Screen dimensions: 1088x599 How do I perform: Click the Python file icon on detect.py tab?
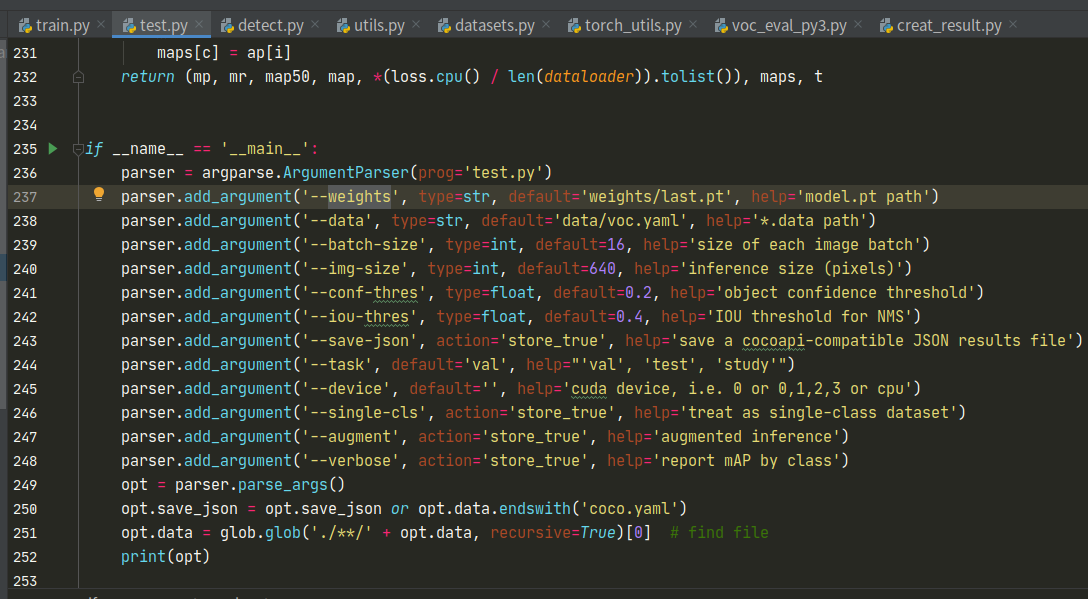point(227,26)
